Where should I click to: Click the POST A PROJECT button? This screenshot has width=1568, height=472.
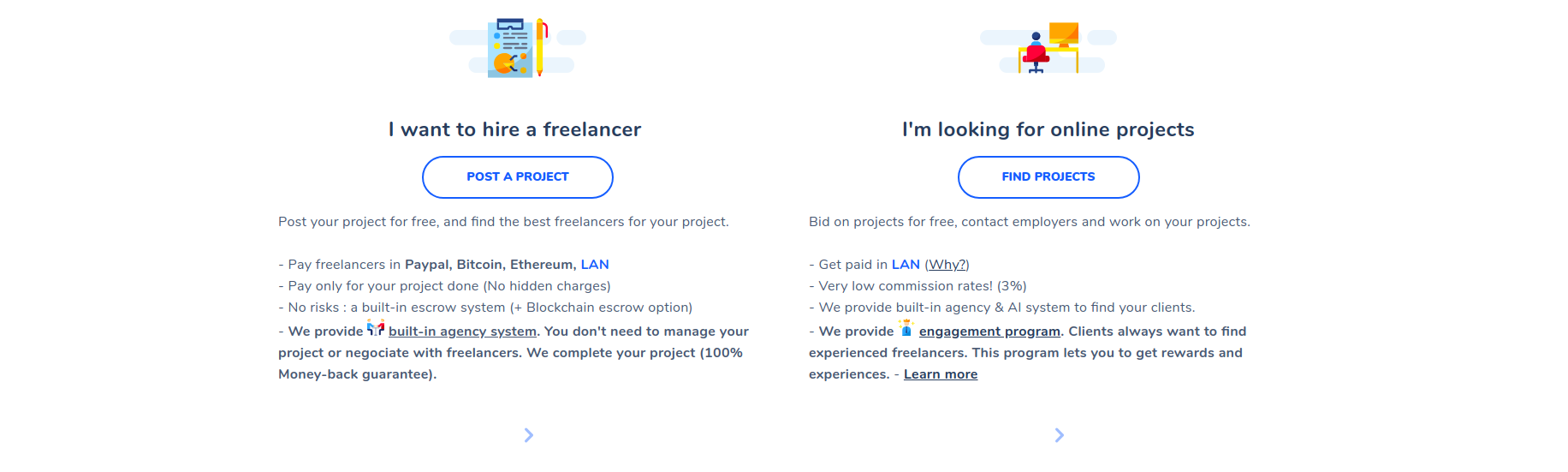pos(518,177)
